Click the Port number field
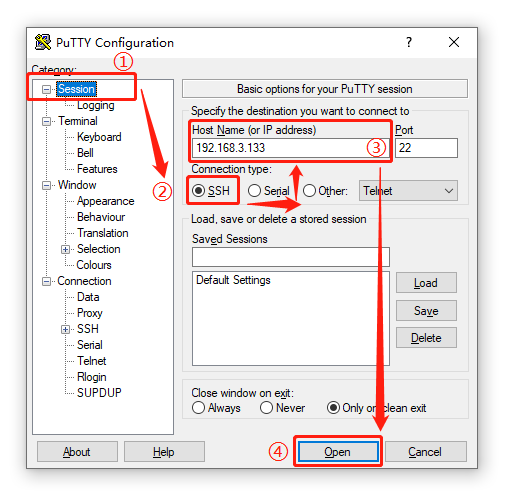The width and height of the screenshot is (507, 492). pos(426,148)
